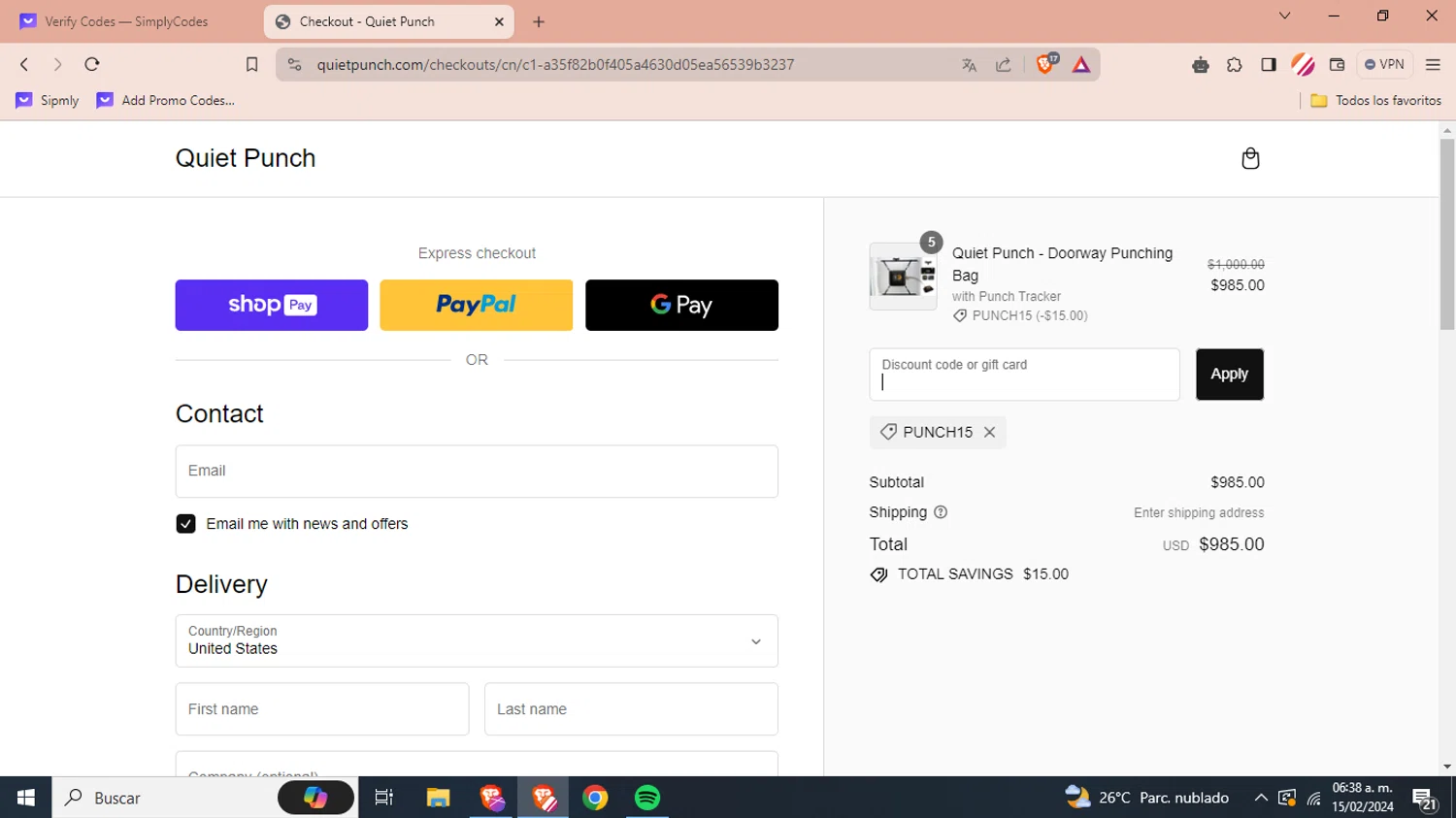
Task: Toggle browser sidebar panel icon
Action: (x=1269, y=65)
